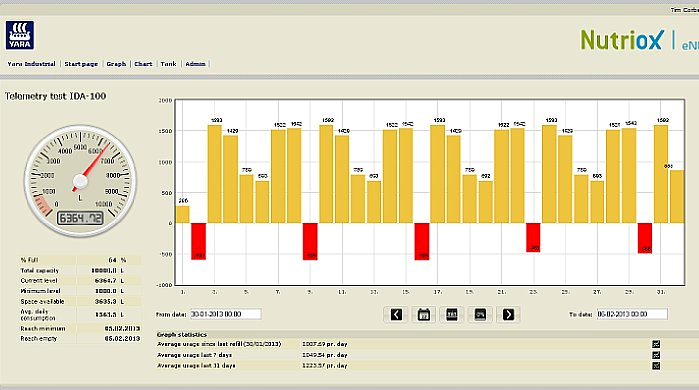Click 'Average usage since last refill' label
Screen dimensions: 699x390
point(219,344)
